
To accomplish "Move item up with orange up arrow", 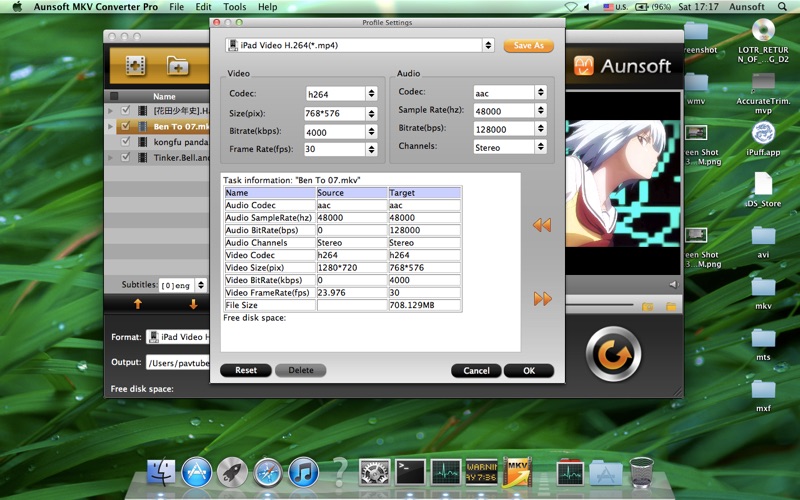I will click(x=138, y=303).
